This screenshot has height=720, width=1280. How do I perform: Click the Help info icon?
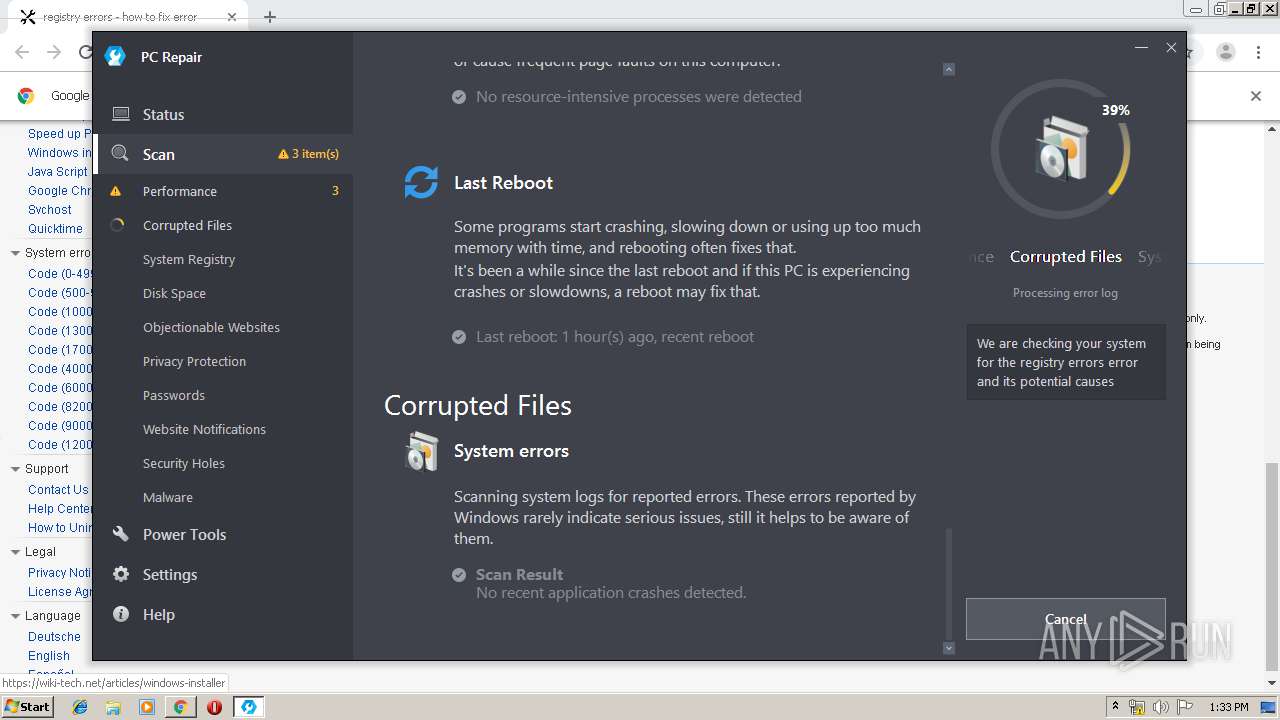120,614
